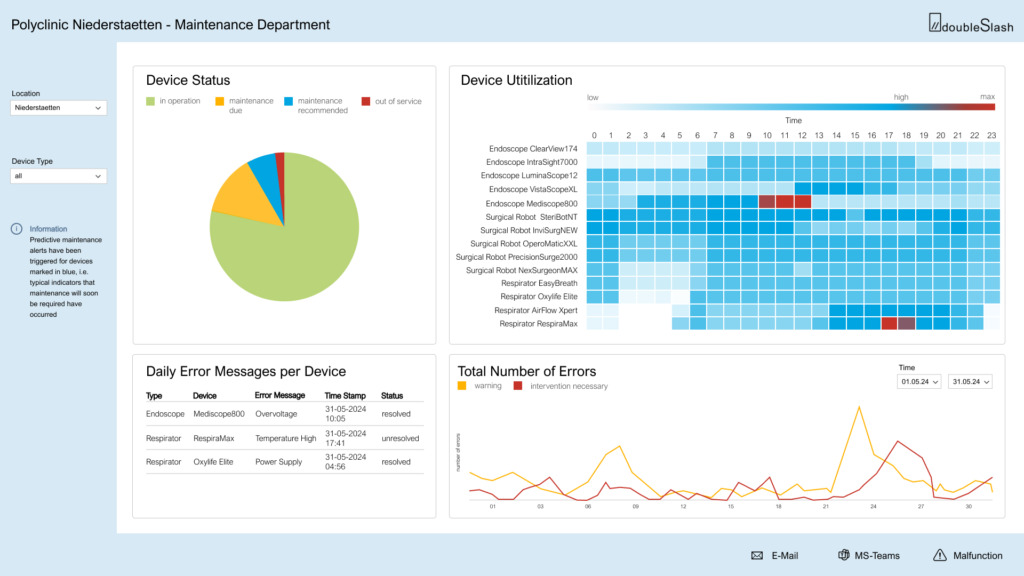
Task: Click the Endoscope LuminaScope12 row label
Action: [x=529, y=176]
